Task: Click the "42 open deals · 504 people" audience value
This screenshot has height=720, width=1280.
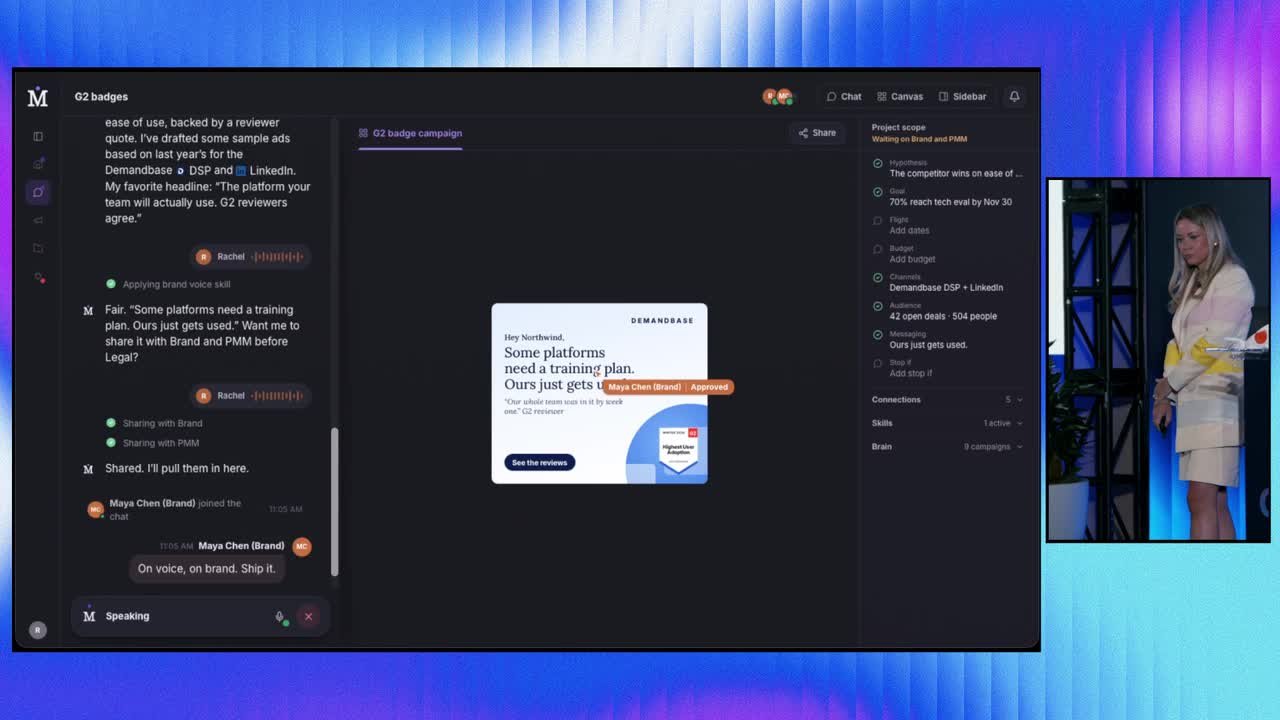Action: pyautogui.click(x=943, y=316)
